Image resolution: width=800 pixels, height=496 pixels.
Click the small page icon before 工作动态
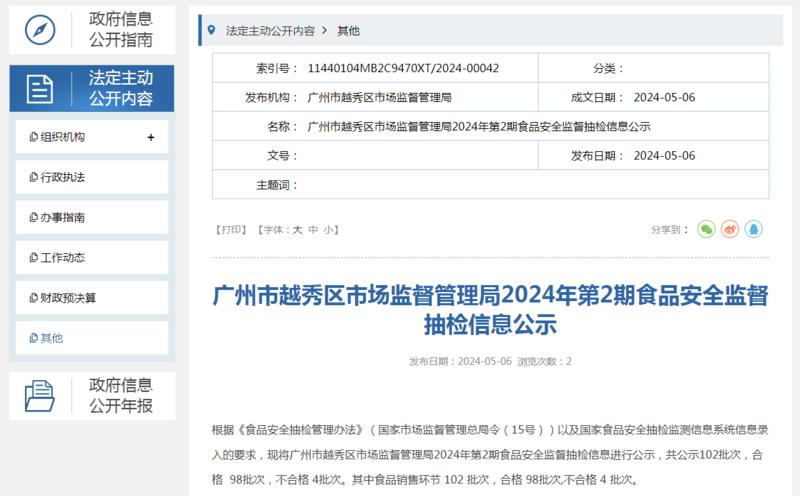click(34, 258)
